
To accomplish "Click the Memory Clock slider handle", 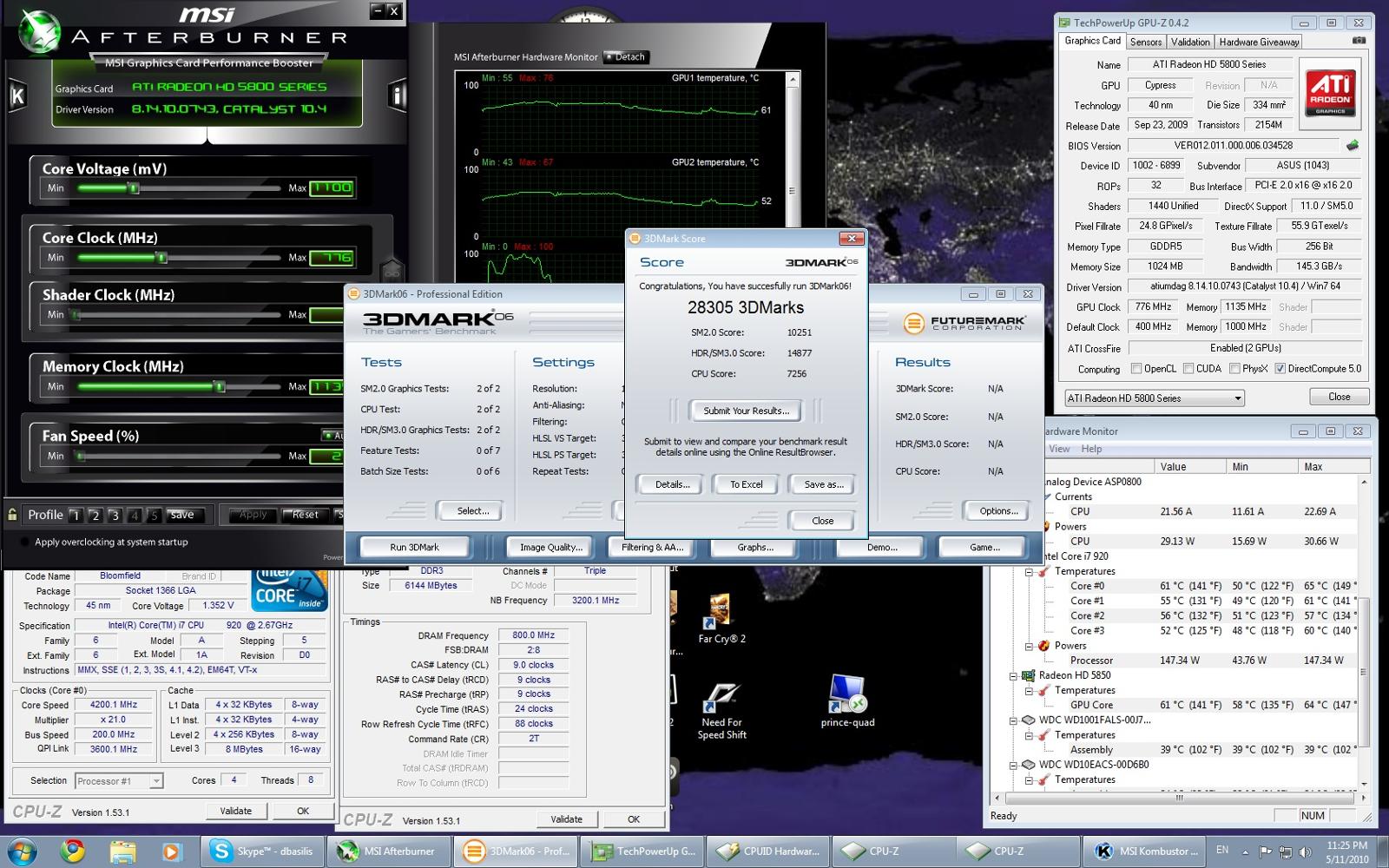I will pyautogui.click(x=219, y=386).
